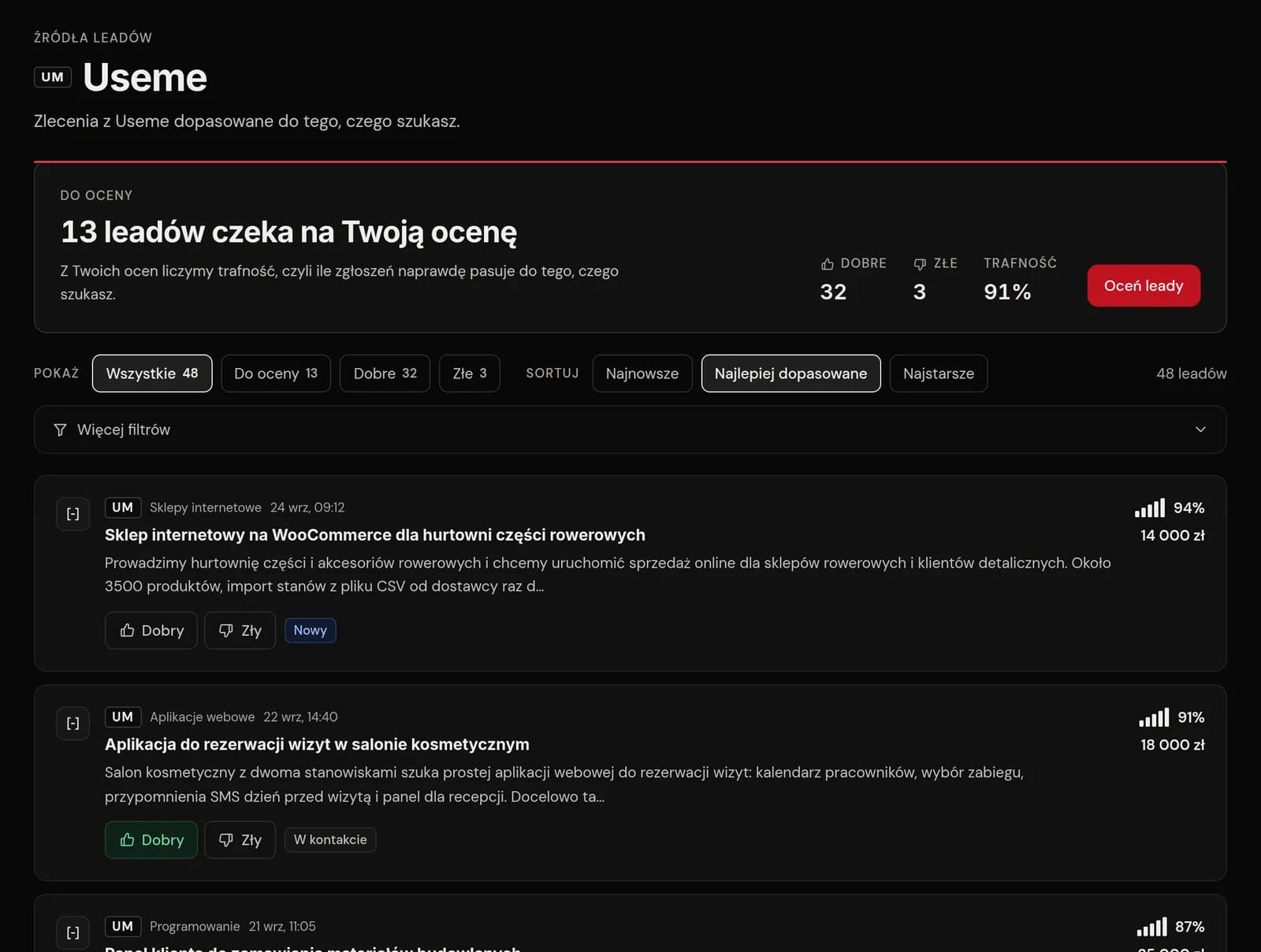
Task: Click the UM source badge on WooCommerce lead
Action: 123,508
